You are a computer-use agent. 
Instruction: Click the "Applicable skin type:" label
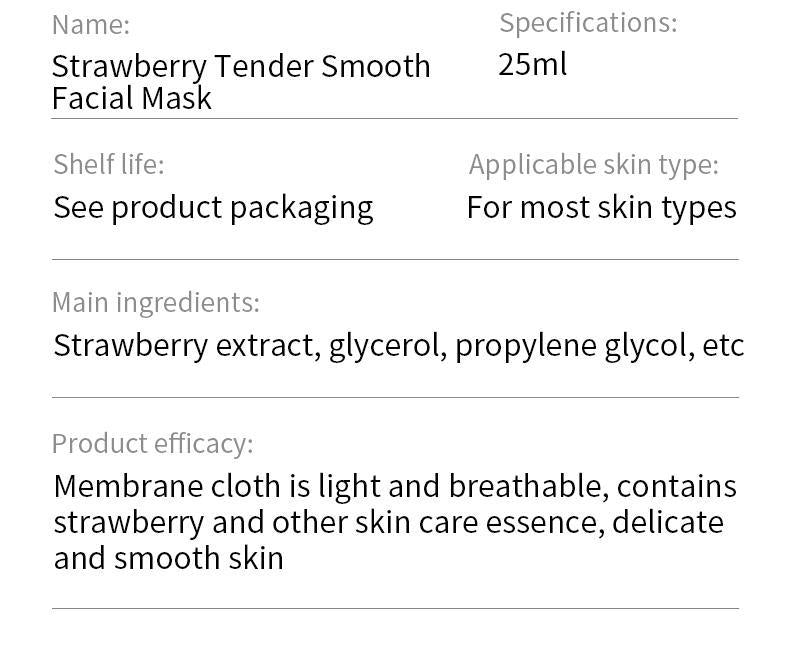(594, 164)
